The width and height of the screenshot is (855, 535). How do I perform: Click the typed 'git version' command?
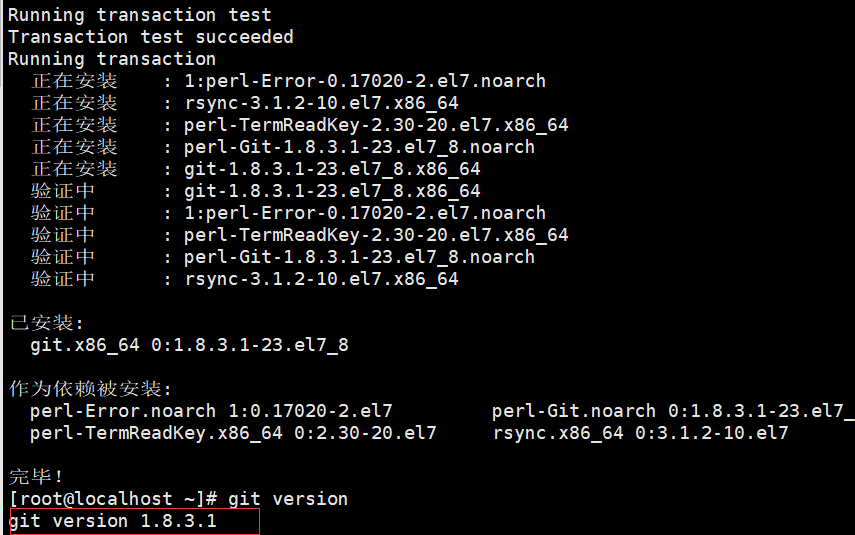[288, 499]
